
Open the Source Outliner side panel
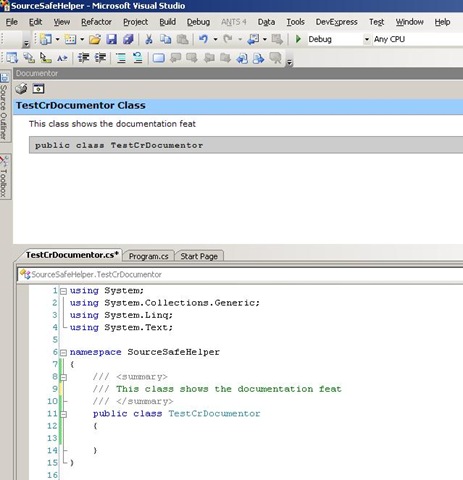(4, 107)
